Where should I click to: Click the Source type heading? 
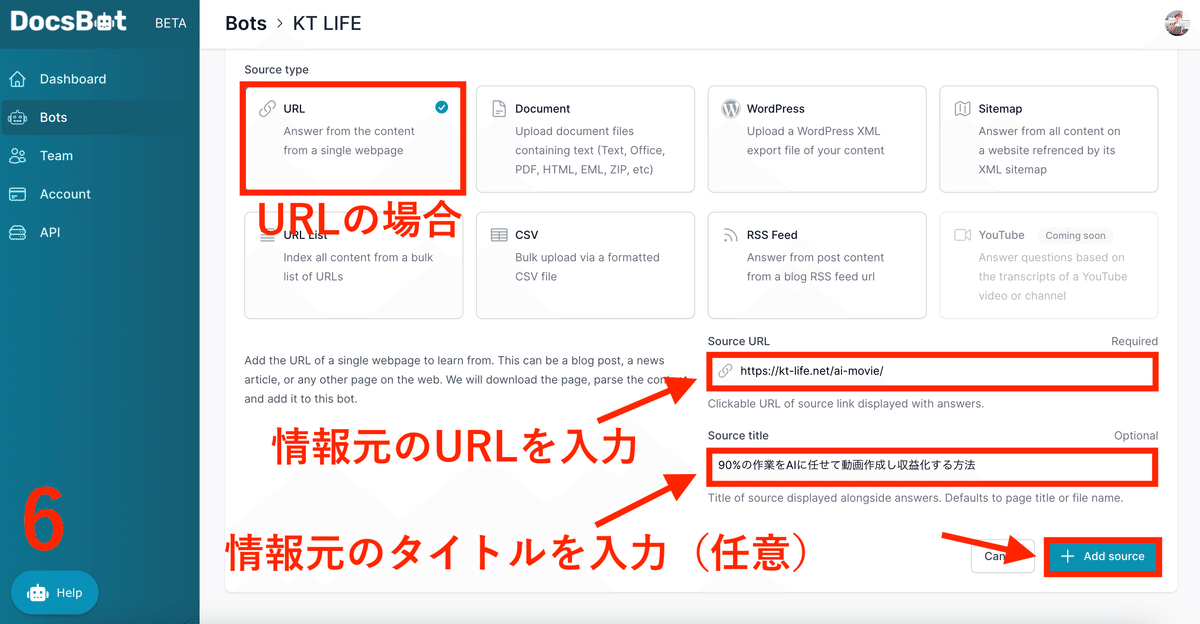coord(277,70)
